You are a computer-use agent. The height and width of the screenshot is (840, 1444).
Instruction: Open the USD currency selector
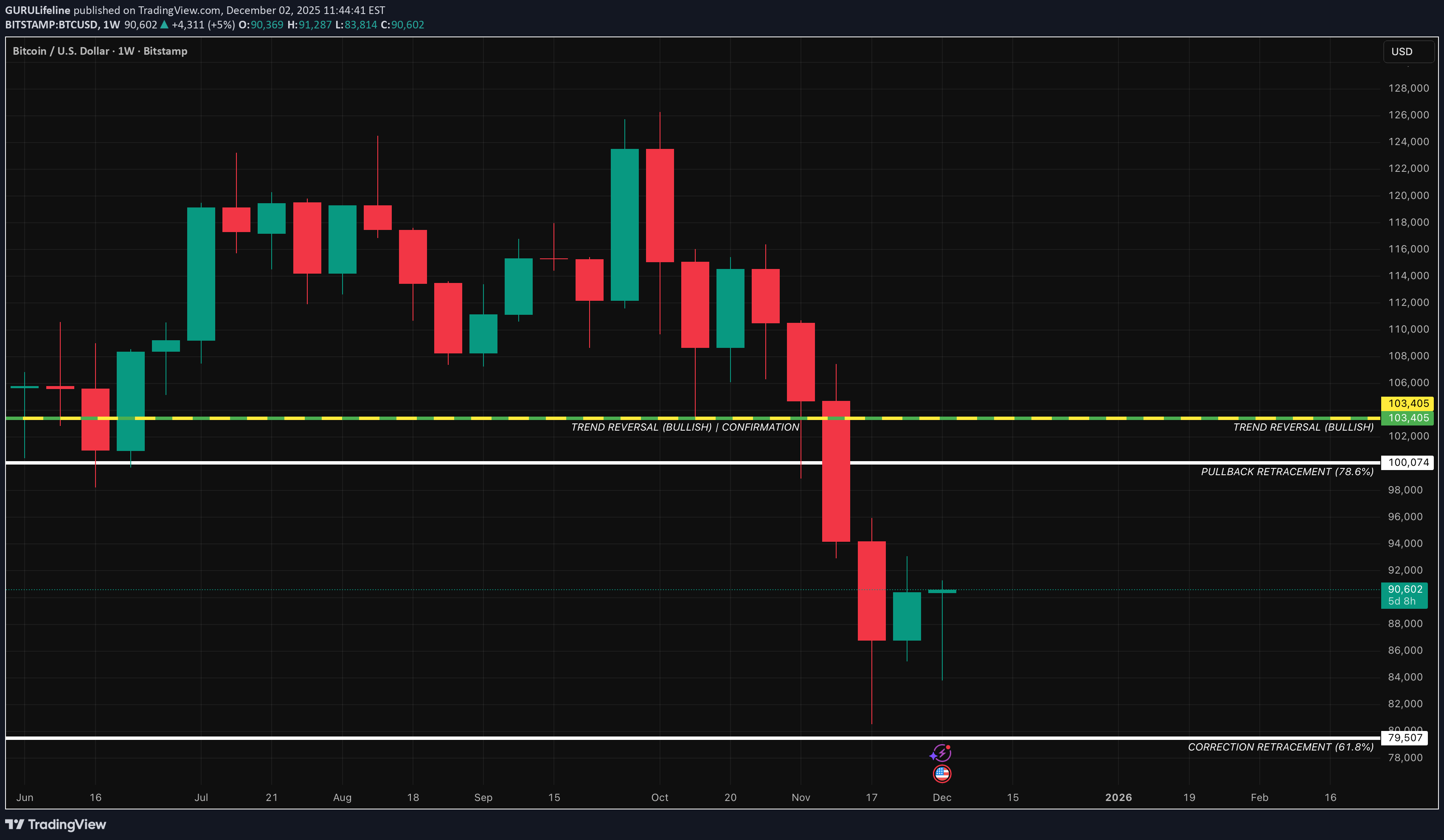click(1408, 51)
